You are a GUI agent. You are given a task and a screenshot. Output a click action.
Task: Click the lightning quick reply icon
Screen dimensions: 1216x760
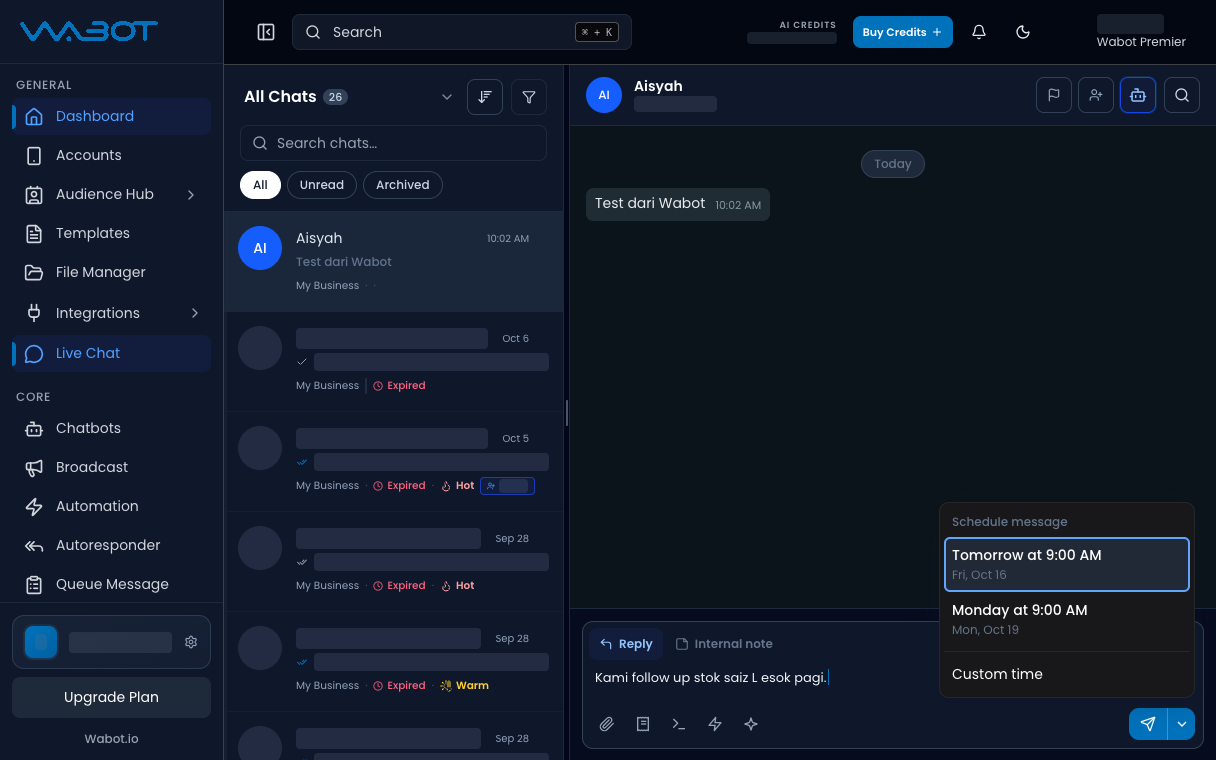click(x=715, y=724)
